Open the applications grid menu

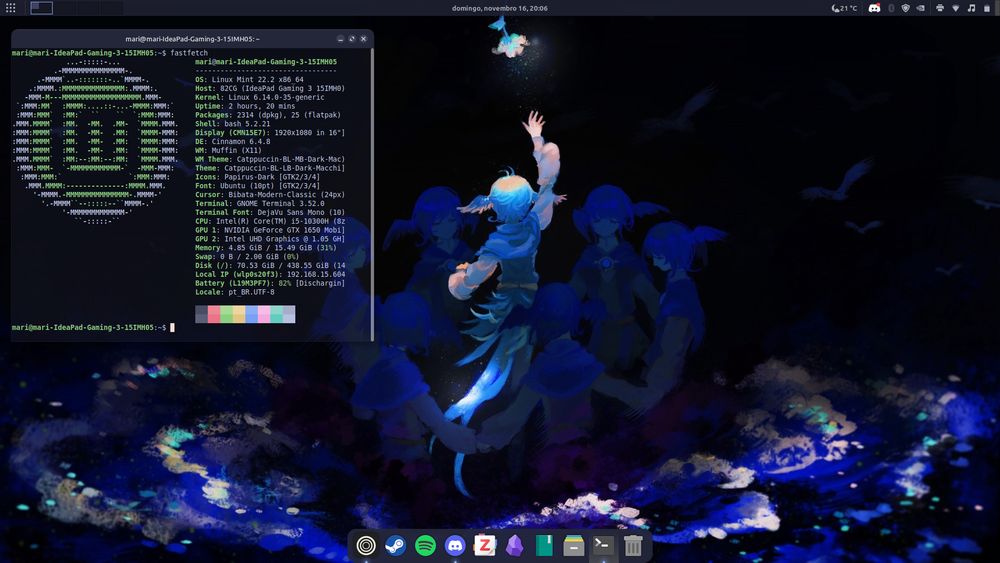pos(10,8)
